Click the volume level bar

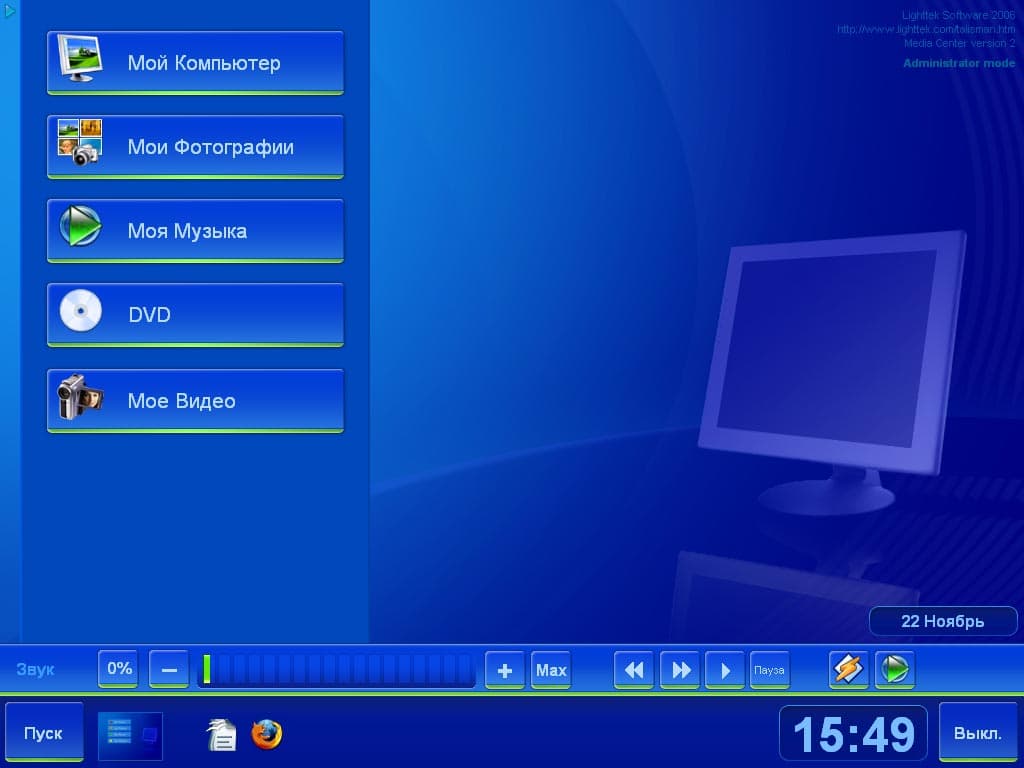pyautogui.click(x=336, y=670)
